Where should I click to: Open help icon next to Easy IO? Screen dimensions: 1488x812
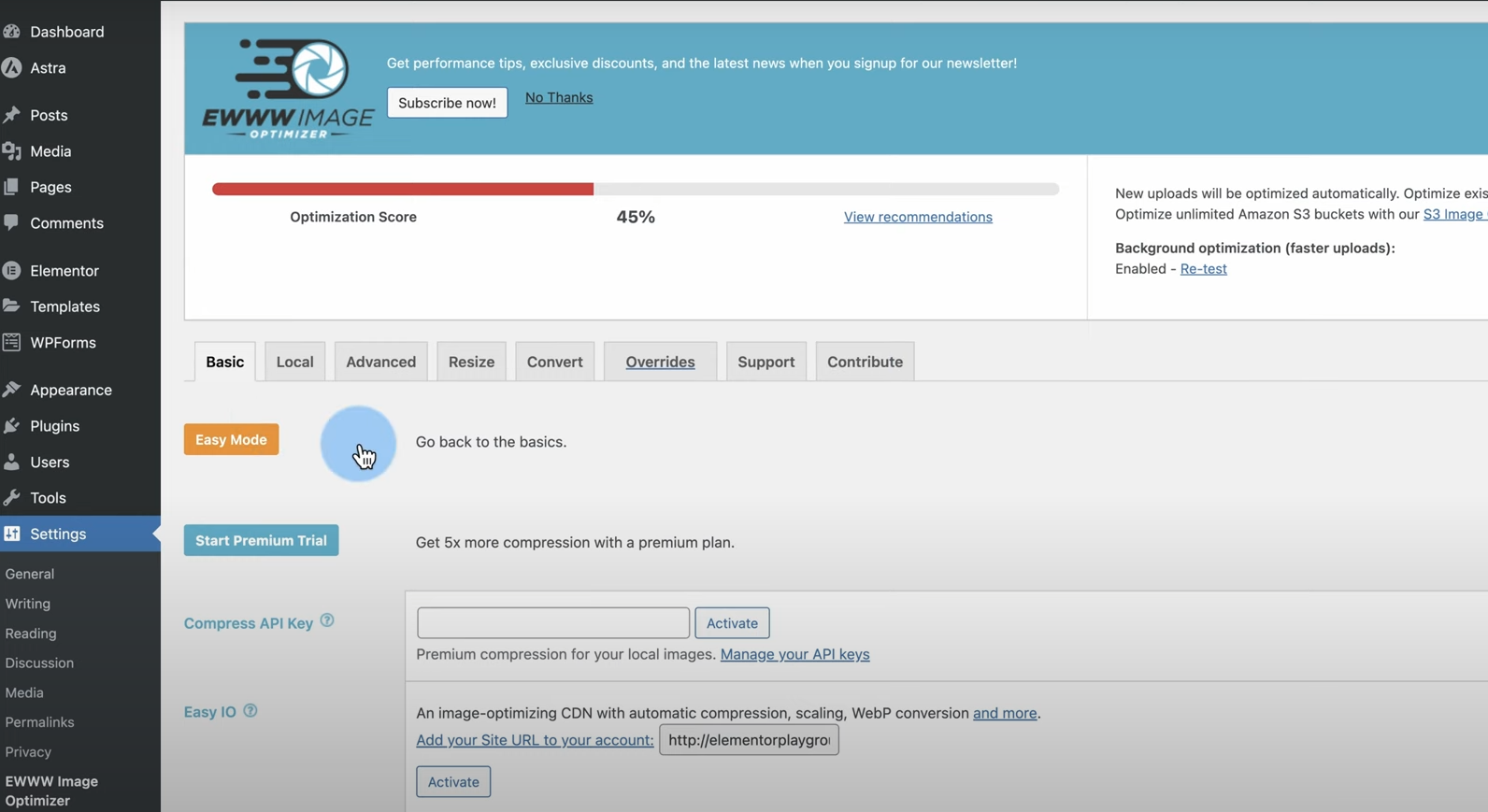tap(250, 711)
